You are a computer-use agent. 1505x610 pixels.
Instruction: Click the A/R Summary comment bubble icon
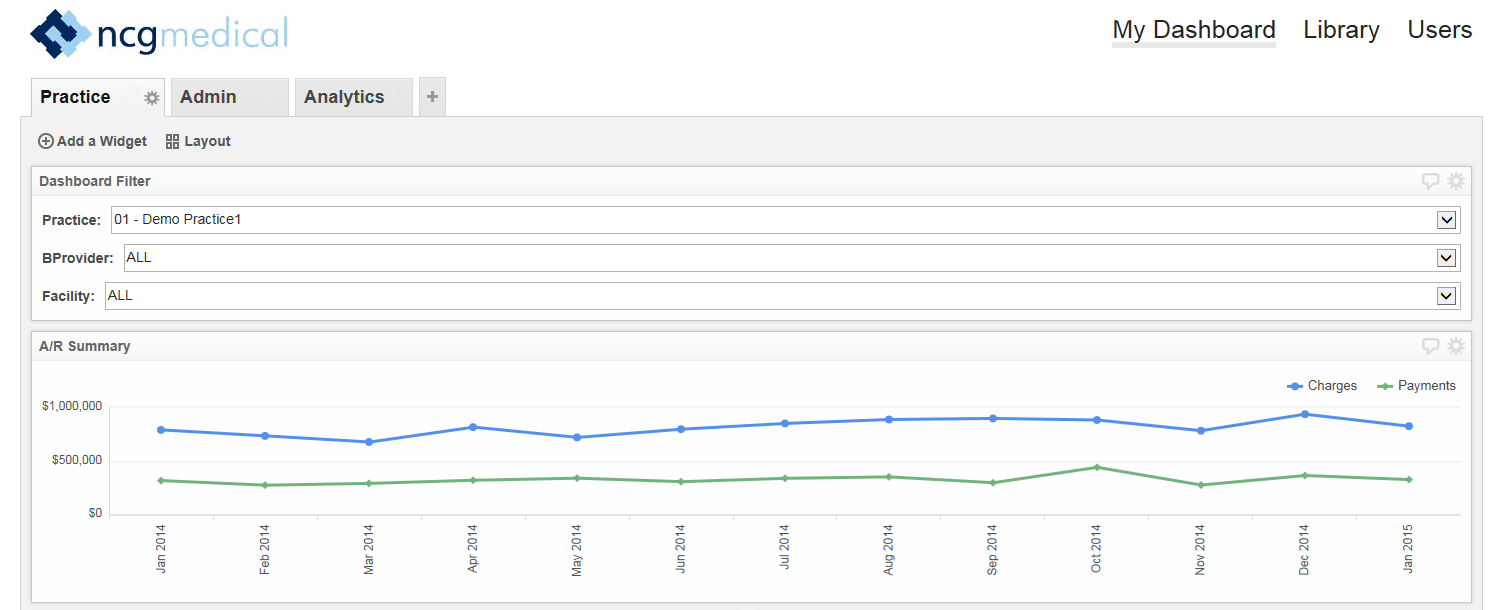(1431, 346)
